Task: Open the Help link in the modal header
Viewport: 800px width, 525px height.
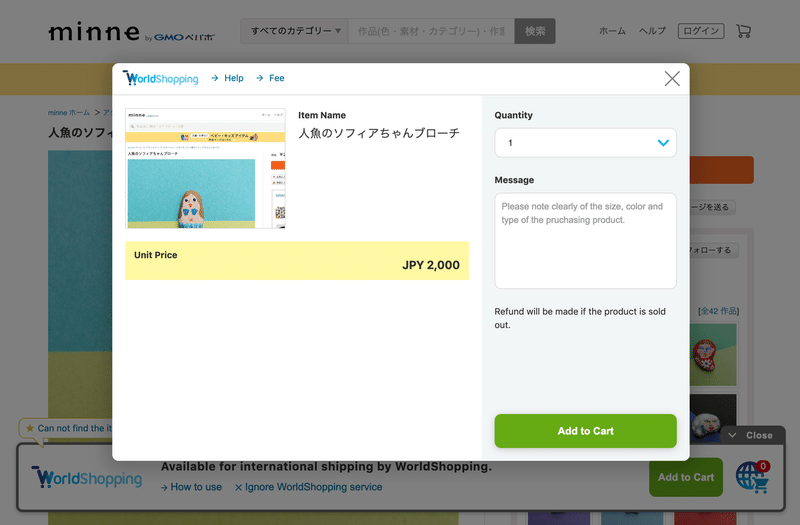Action: coord(228,78)
